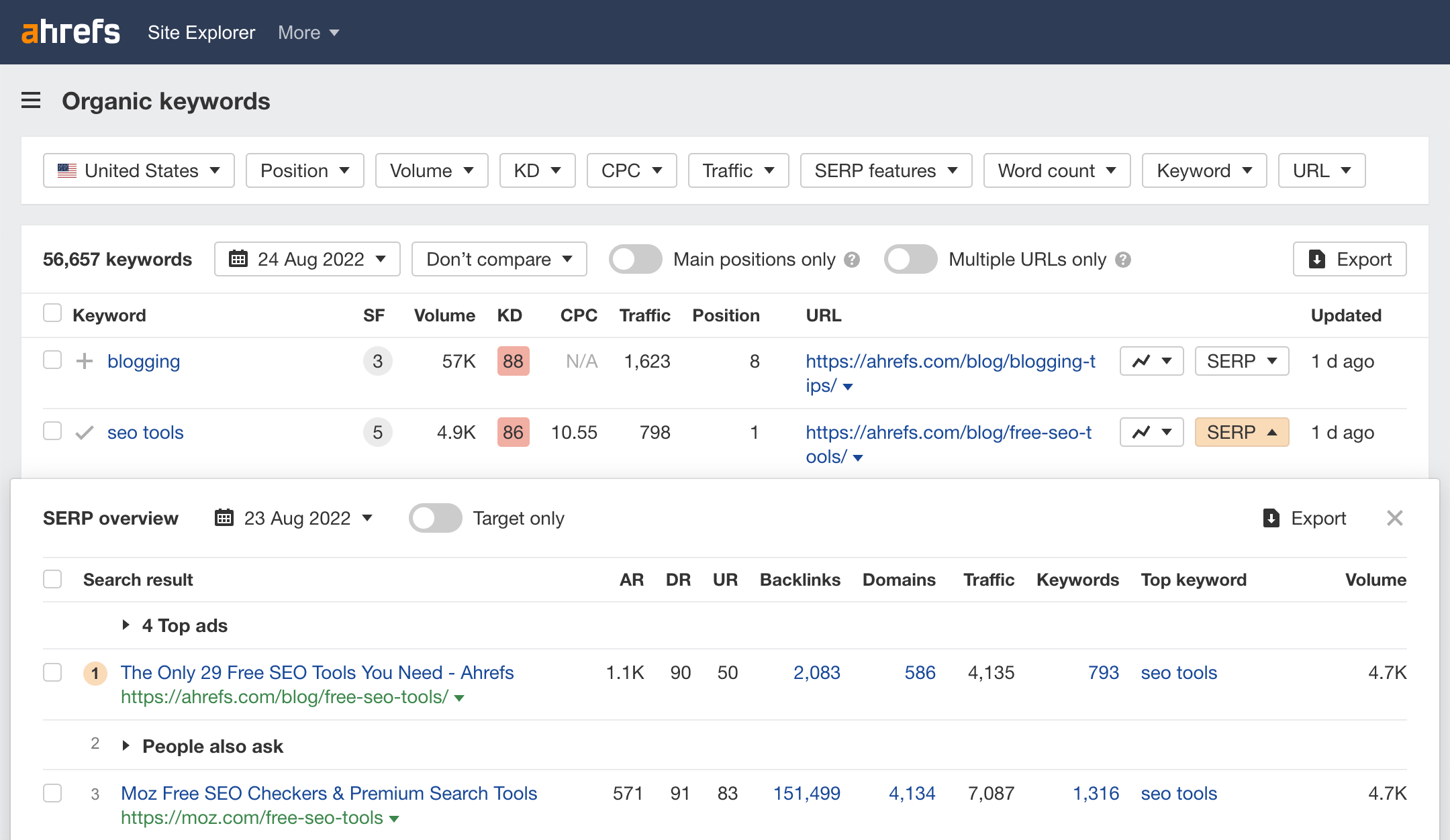This screenshot has height=840, width=1450.
Task: Turn on the Target only switch
Action: click(436, 518)
